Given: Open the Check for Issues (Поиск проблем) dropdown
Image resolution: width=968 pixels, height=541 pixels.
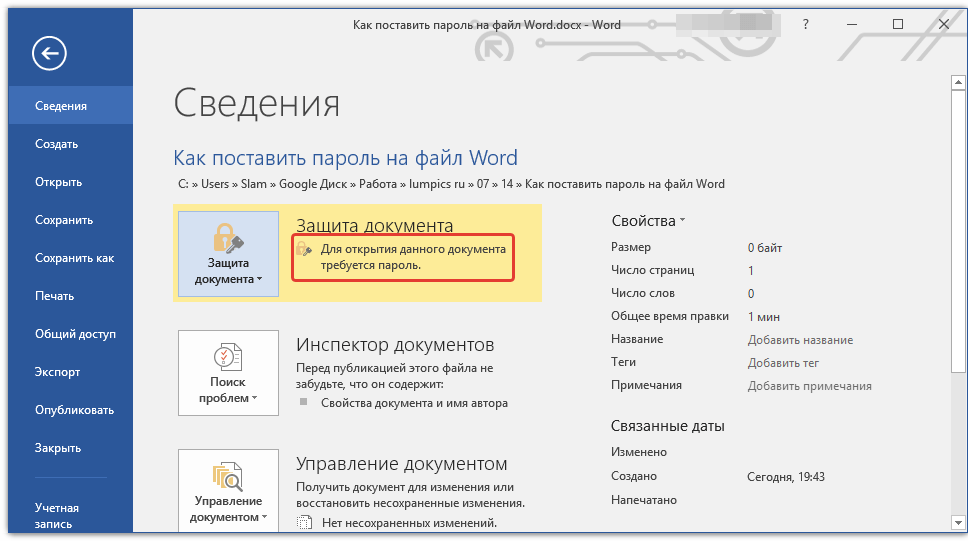Looking at the screenshot, I should (228, 373).
